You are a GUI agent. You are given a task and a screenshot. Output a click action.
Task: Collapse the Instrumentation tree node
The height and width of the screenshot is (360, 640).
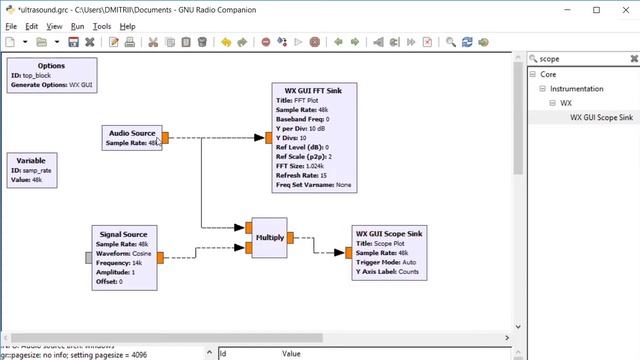[x=542, y=89]
